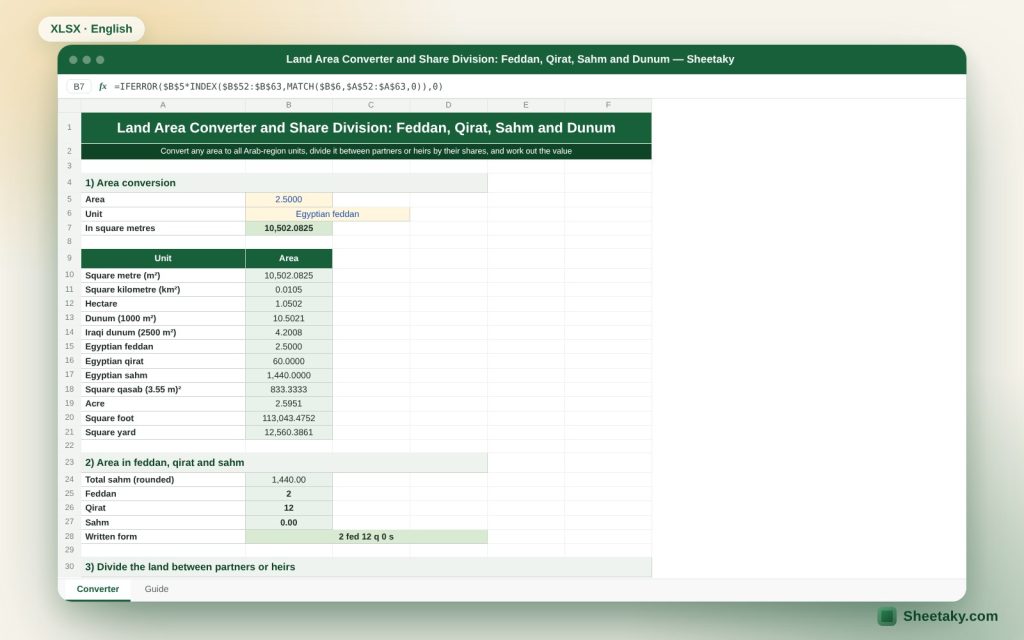Select row 15 header
The height and width of the screenshot is (640, 1024).
69,346
